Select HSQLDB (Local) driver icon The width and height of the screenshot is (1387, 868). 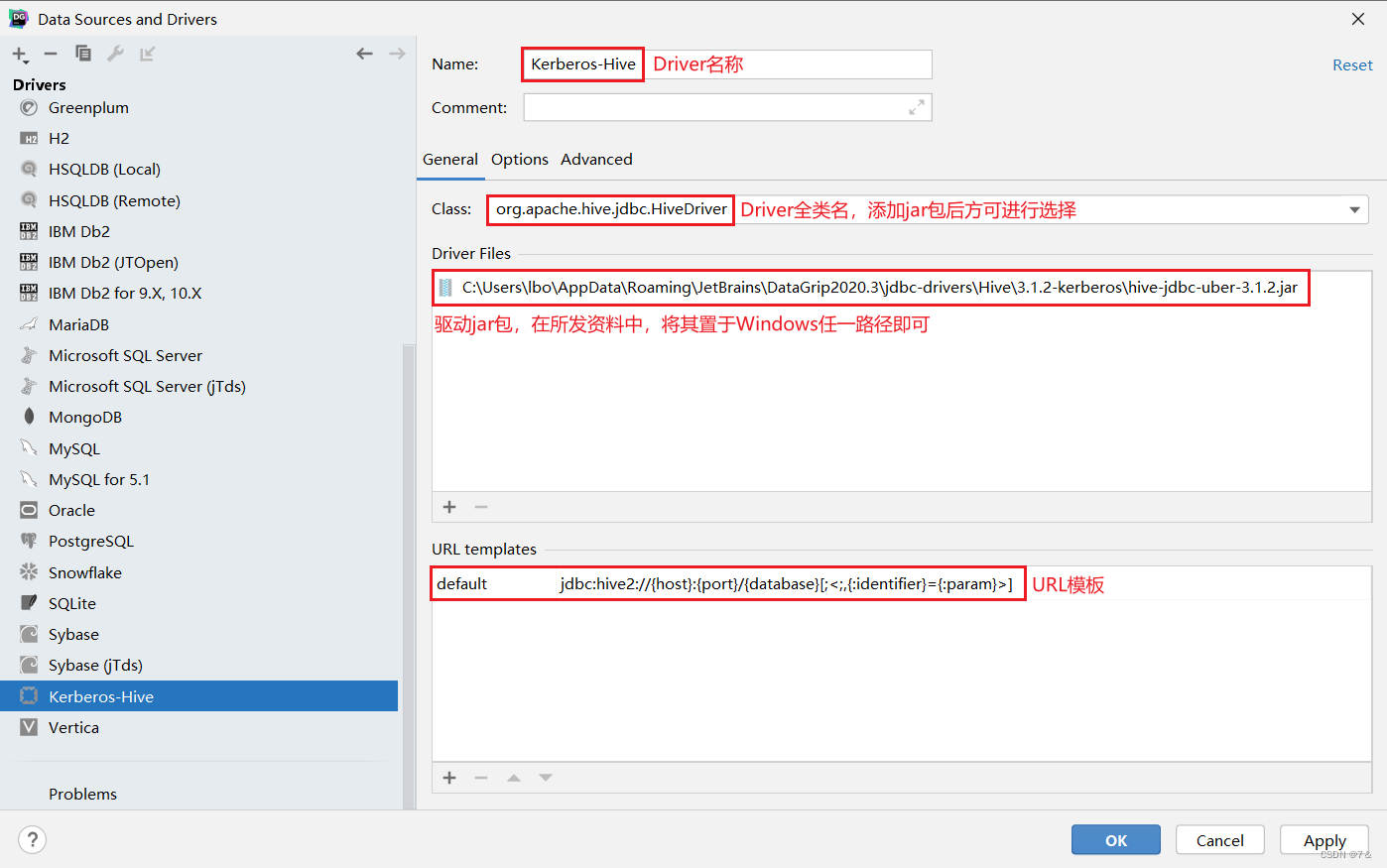(x=29, y=169)
